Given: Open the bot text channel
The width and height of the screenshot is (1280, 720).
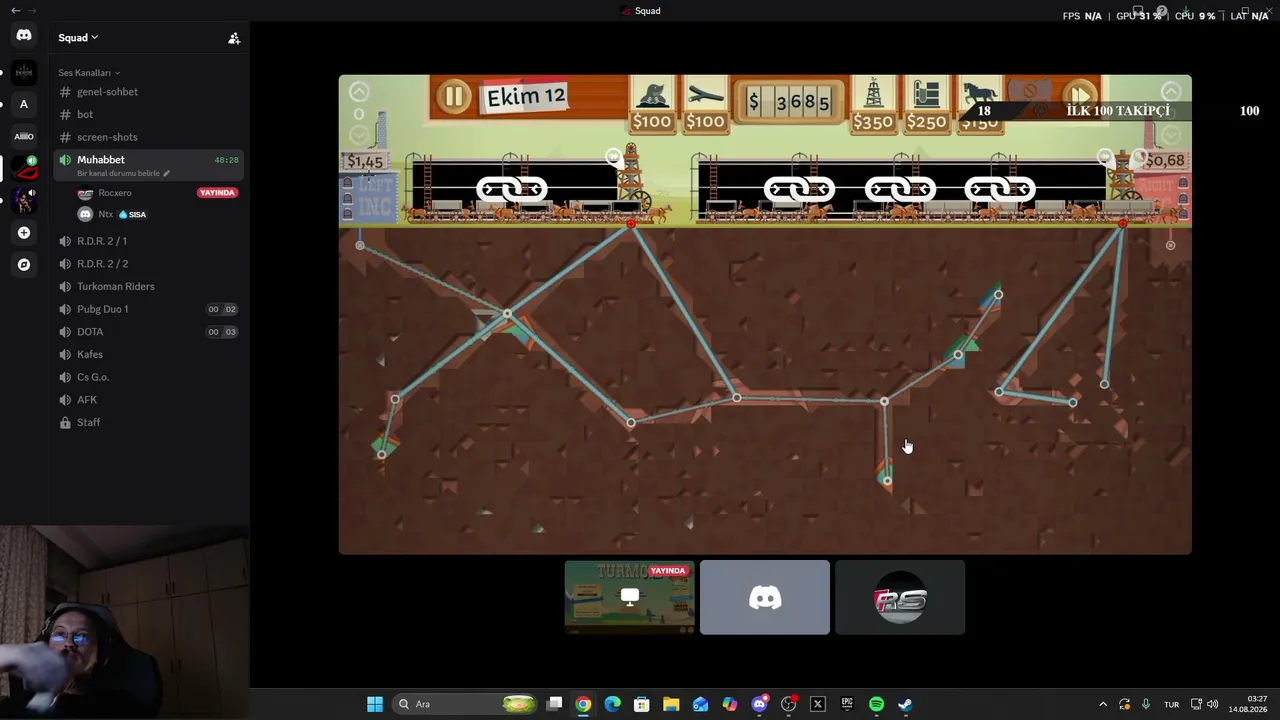Looking at the screenshot, I should [x=148, y=115].
